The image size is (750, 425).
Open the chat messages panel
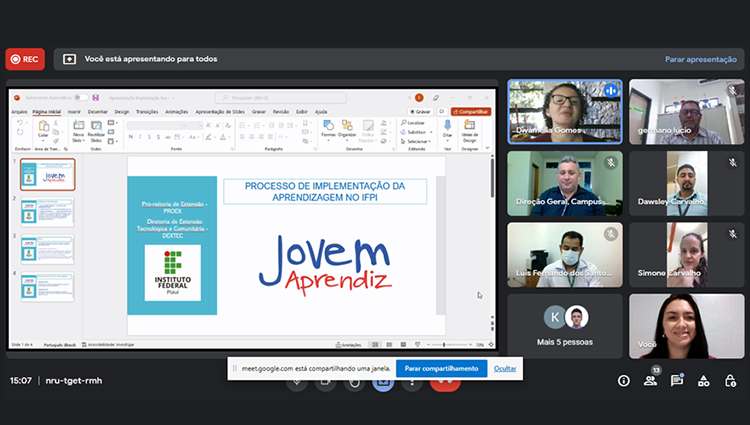click(x=676, y=381)
